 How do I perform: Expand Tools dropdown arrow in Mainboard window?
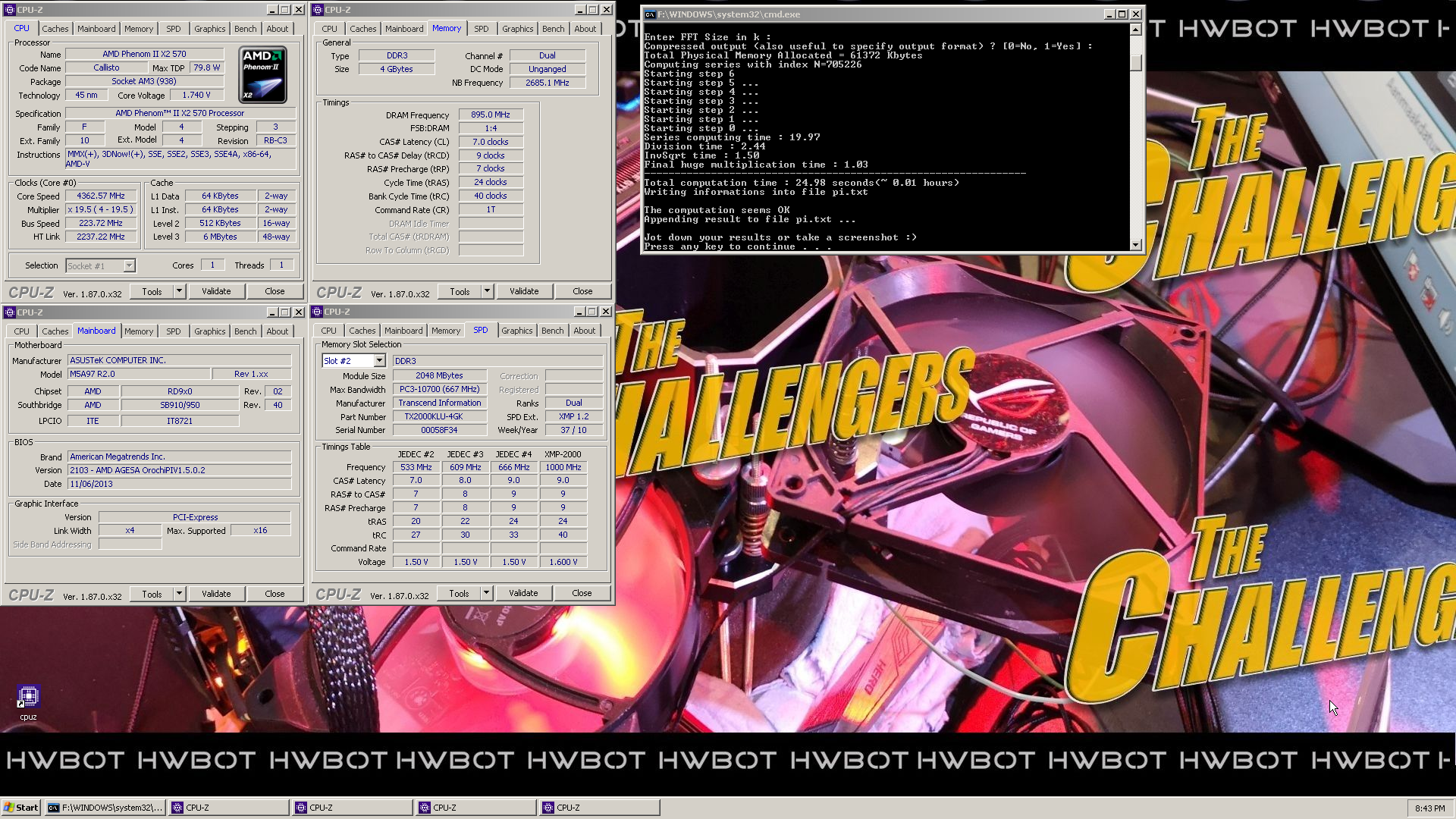pyautogui.click(x=180, y=594)
